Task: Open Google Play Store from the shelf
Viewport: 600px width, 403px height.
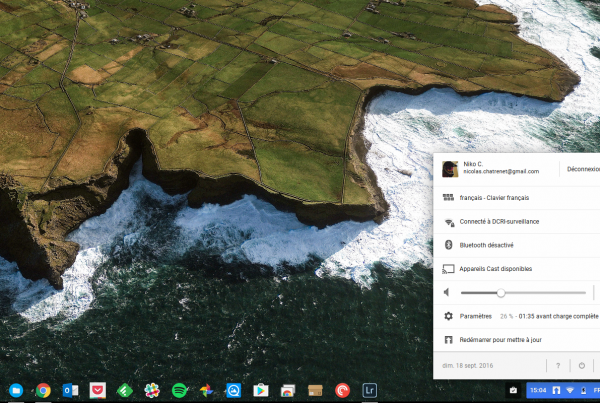Action: [261, 390]
